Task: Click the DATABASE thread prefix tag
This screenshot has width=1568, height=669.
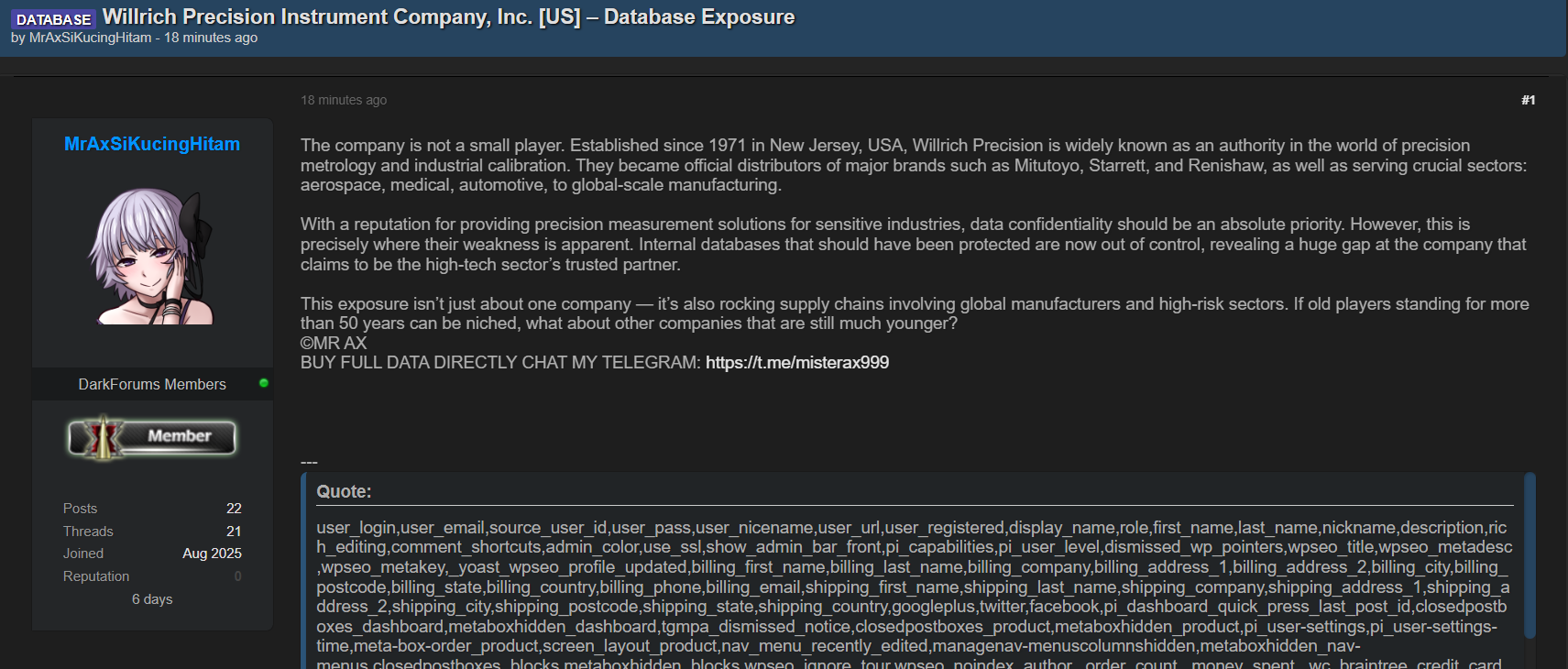Action: click(x=54, y=19)
